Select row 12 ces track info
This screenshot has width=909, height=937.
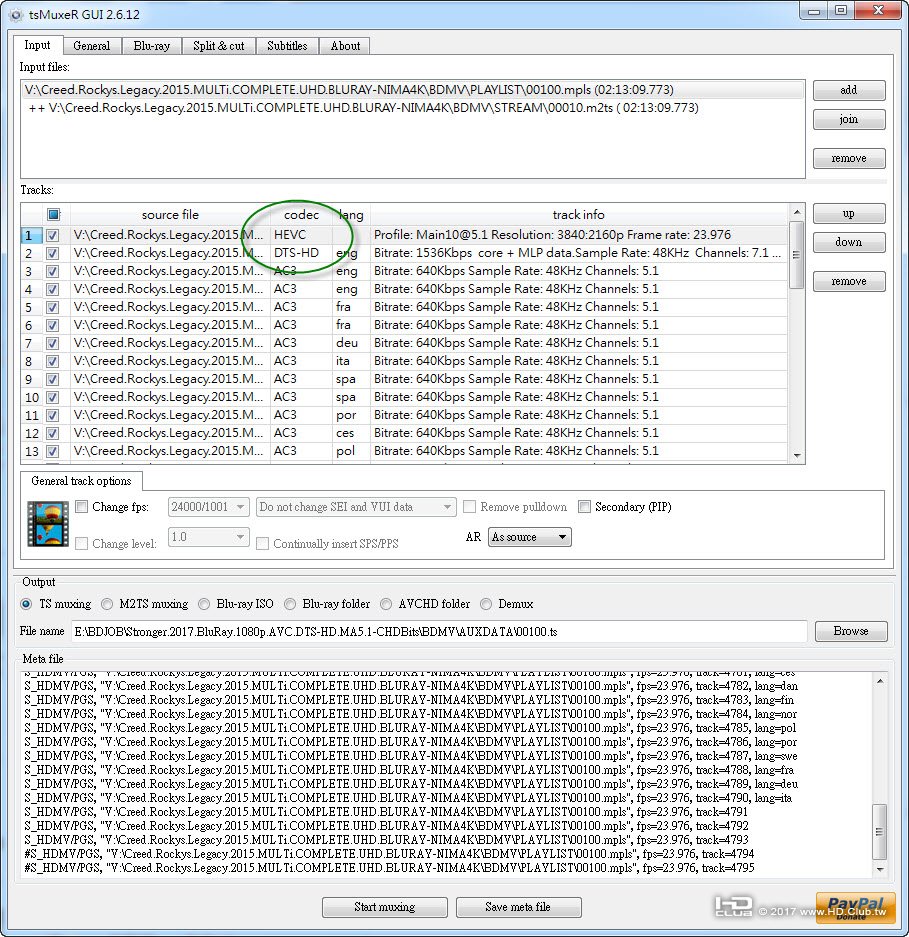tap(579, 433)
